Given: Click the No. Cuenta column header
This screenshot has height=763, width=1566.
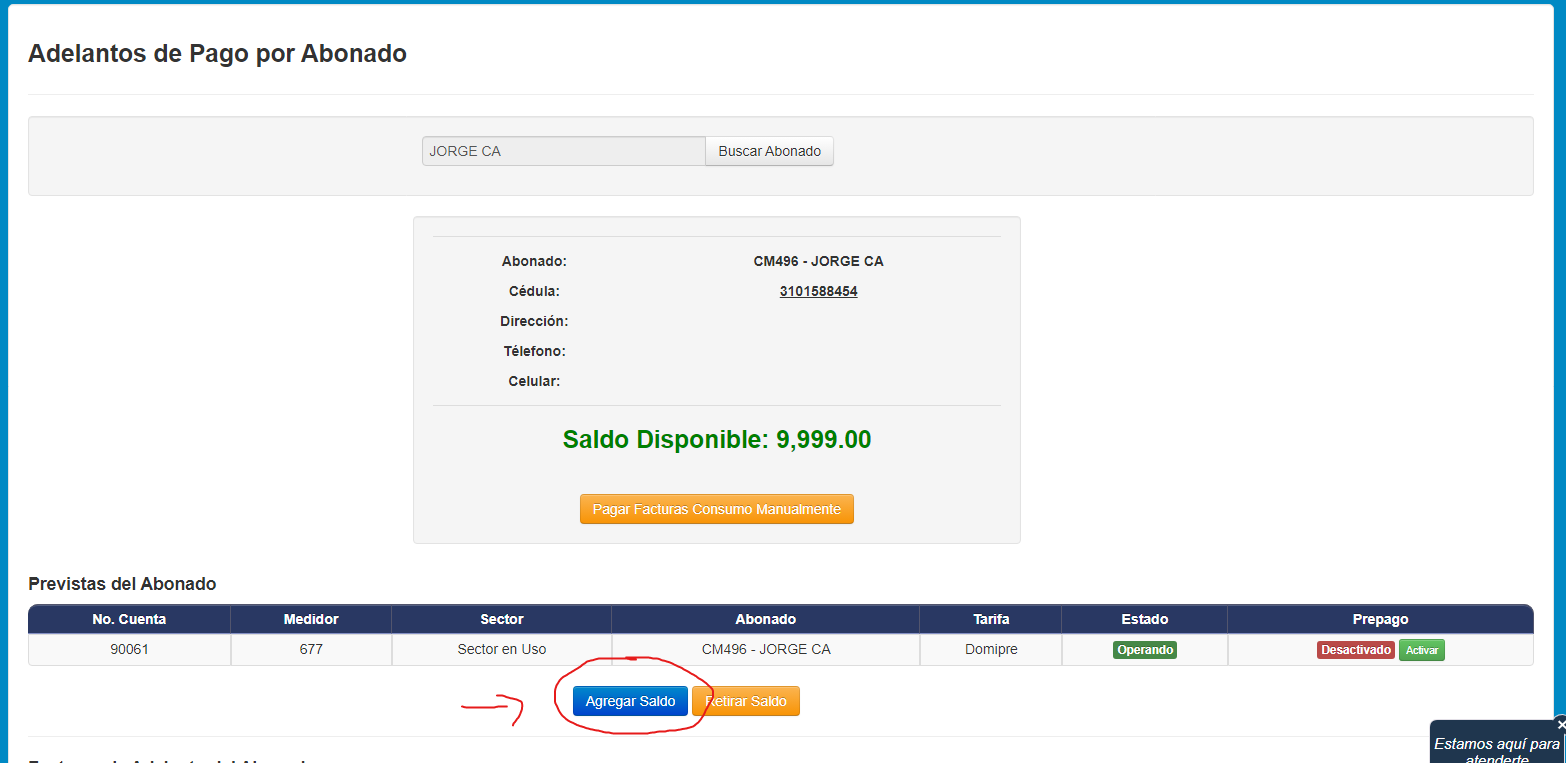Looking at the screenshot, I should [x=130, y=619].
